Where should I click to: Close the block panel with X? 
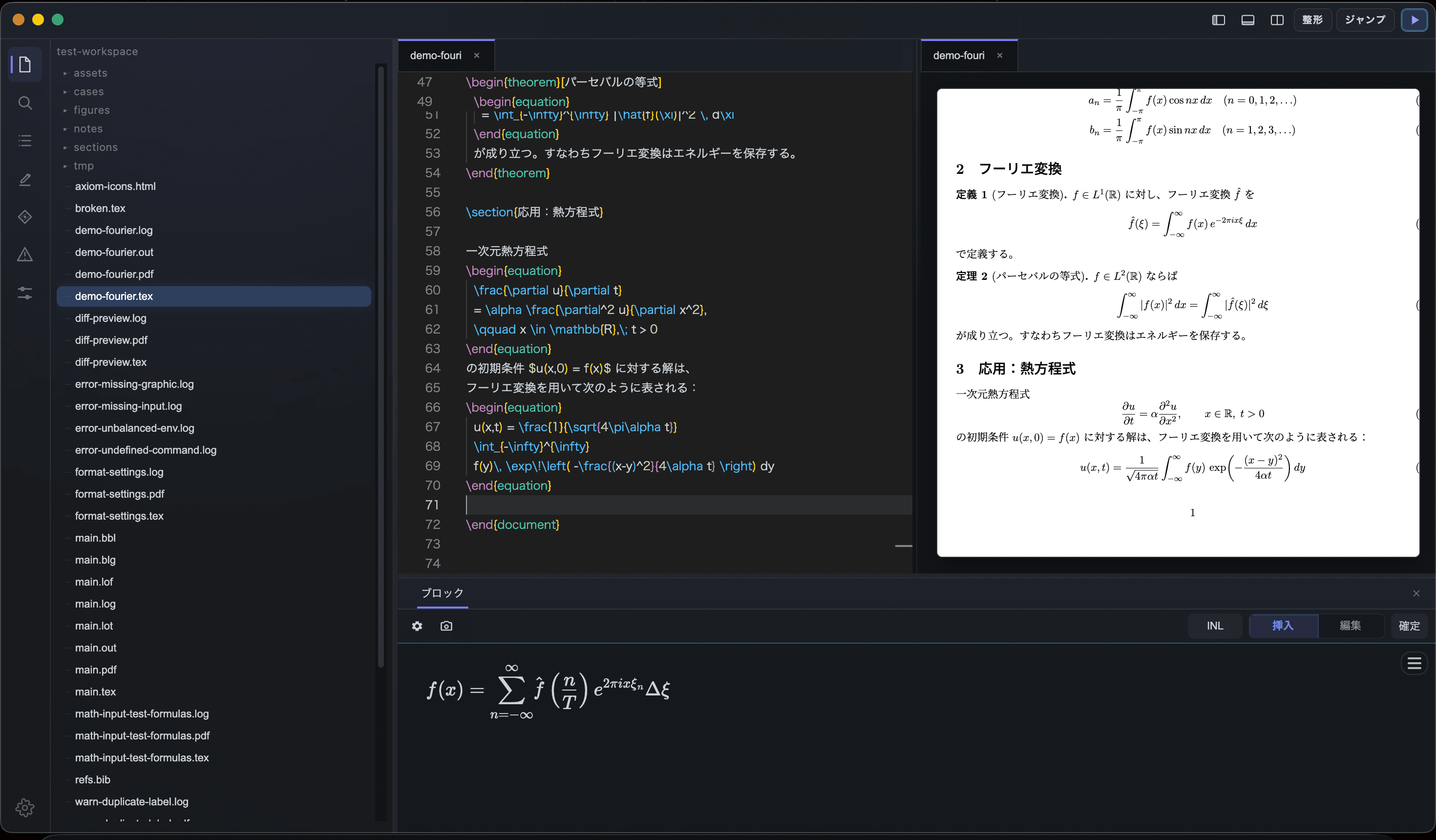pos(1416,593)
